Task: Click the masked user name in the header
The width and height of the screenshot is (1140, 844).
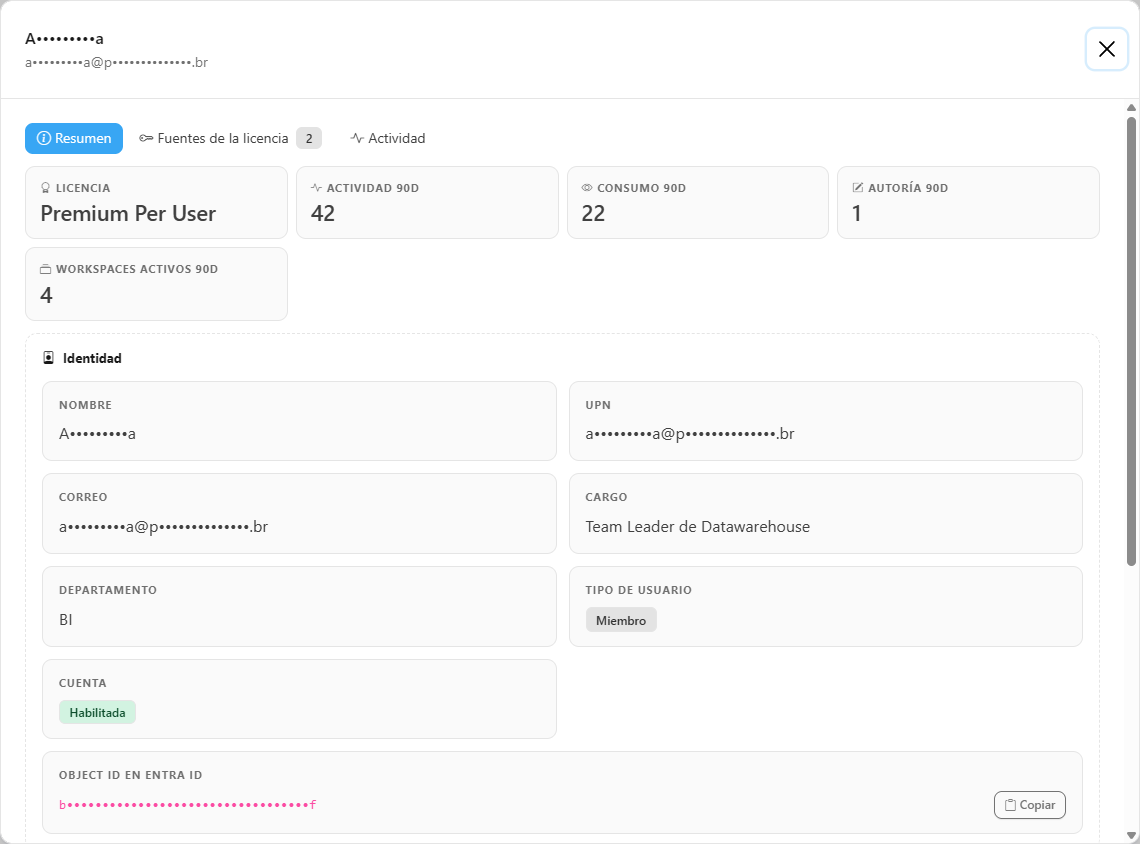Action: 65,39
